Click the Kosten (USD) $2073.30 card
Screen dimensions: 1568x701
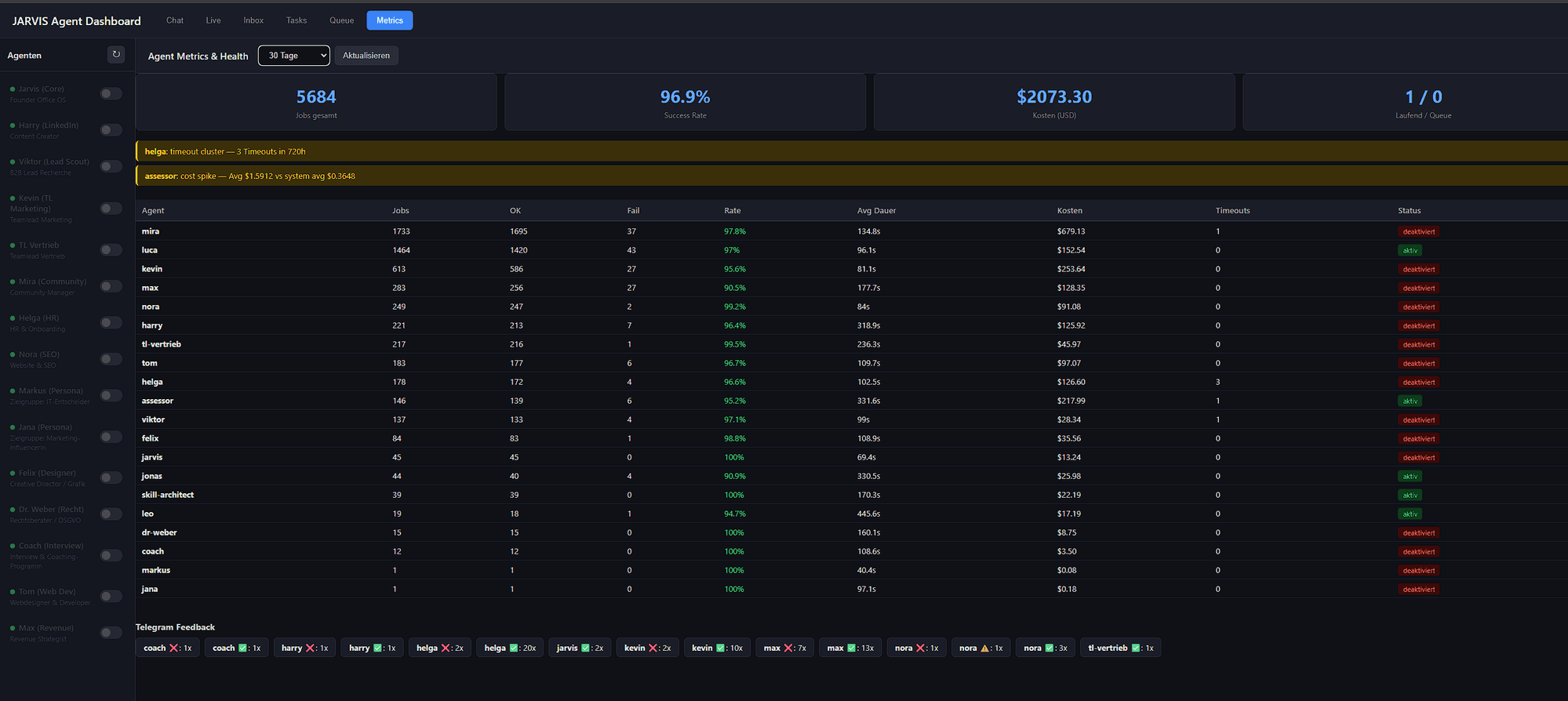[1054, 102]
